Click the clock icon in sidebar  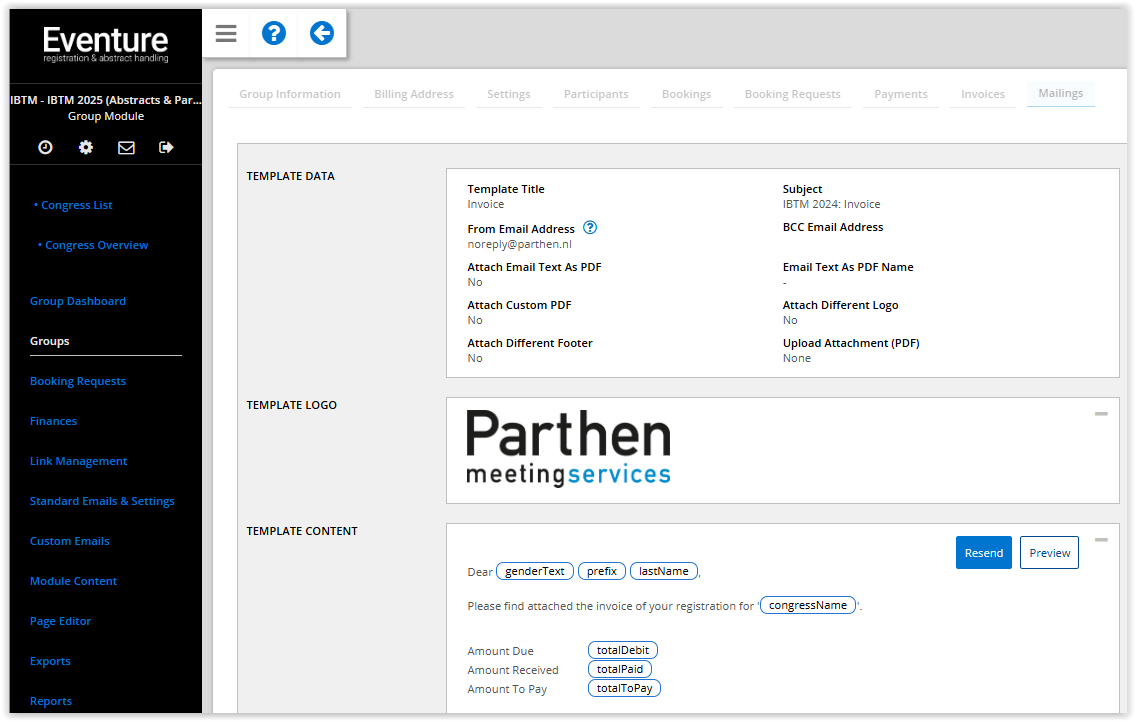tap(45, 147)
